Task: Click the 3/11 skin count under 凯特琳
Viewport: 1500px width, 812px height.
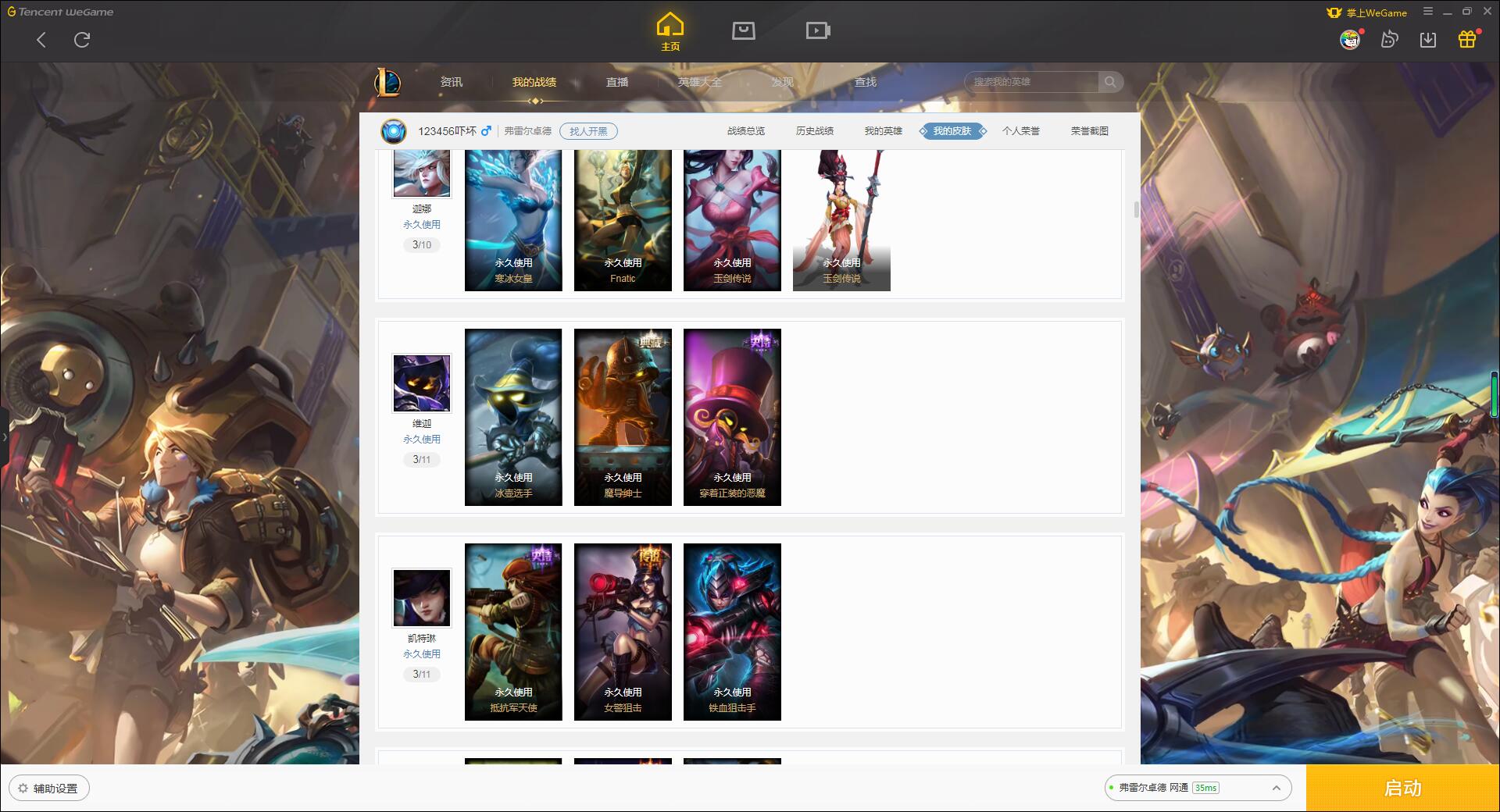Action: [422, 675]
